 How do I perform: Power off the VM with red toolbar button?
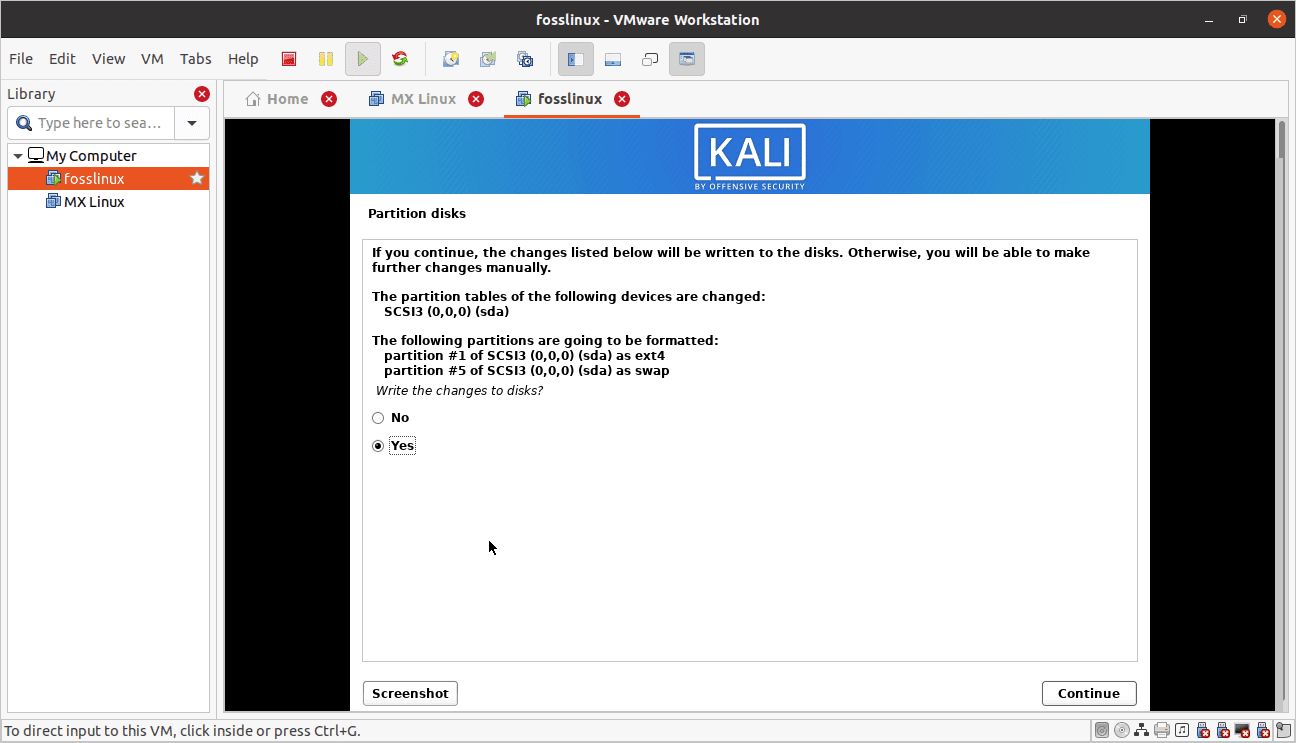point(289,59)
